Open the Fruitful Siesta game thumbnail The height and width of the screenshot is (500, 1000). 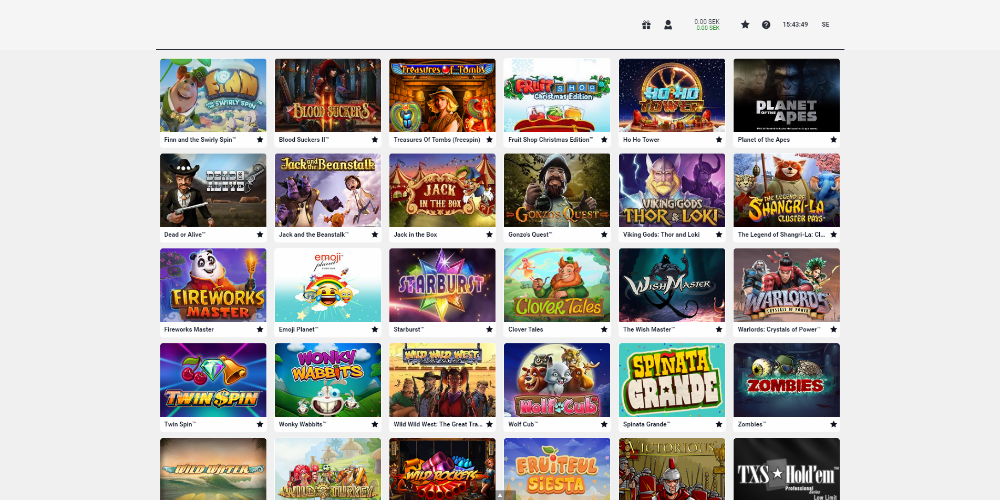click(557, 469)
